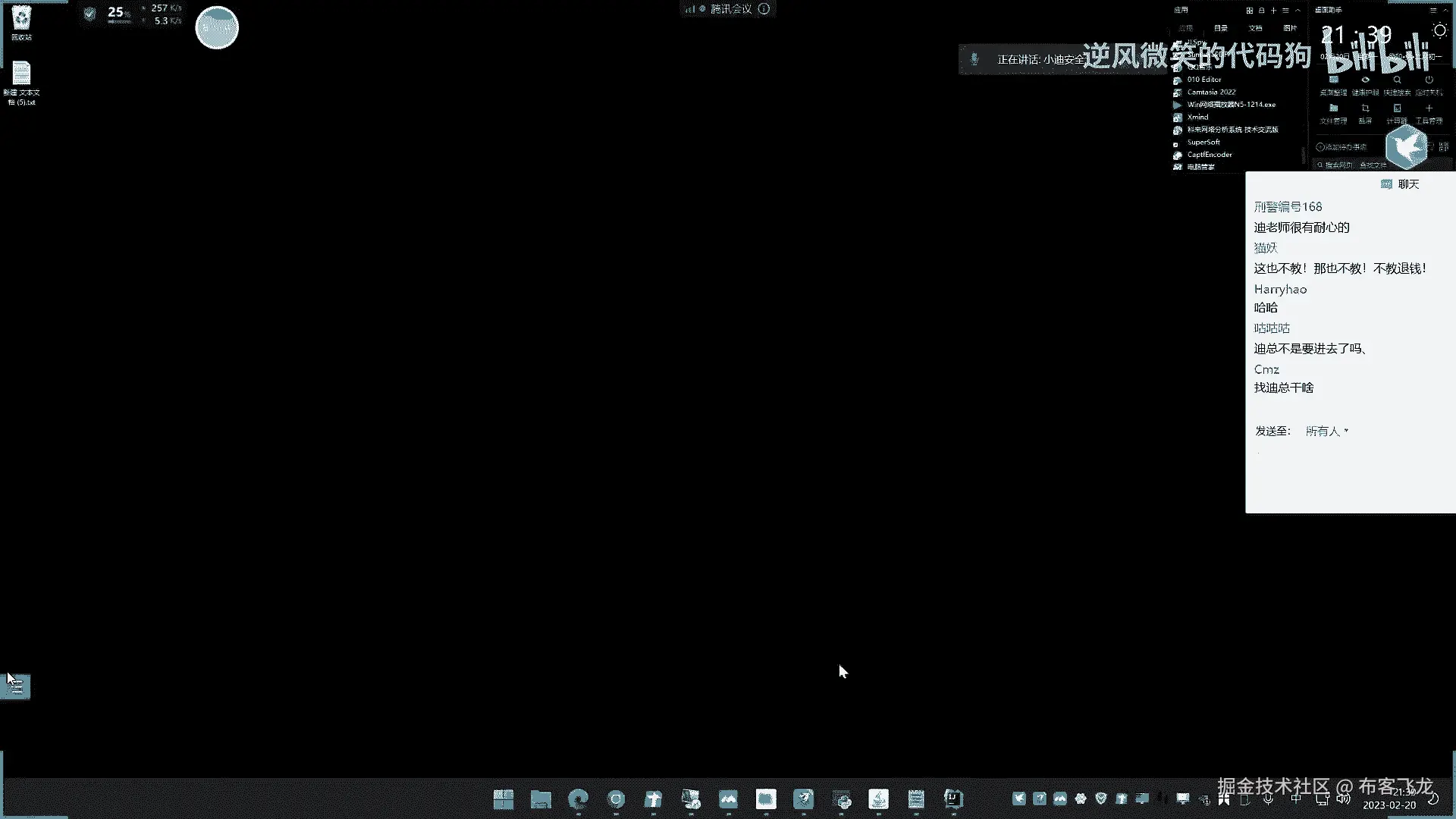Collapse the 应用 panel with chevron
Viewport: 1456px width, 819px height.
(x=1298, y=11)
